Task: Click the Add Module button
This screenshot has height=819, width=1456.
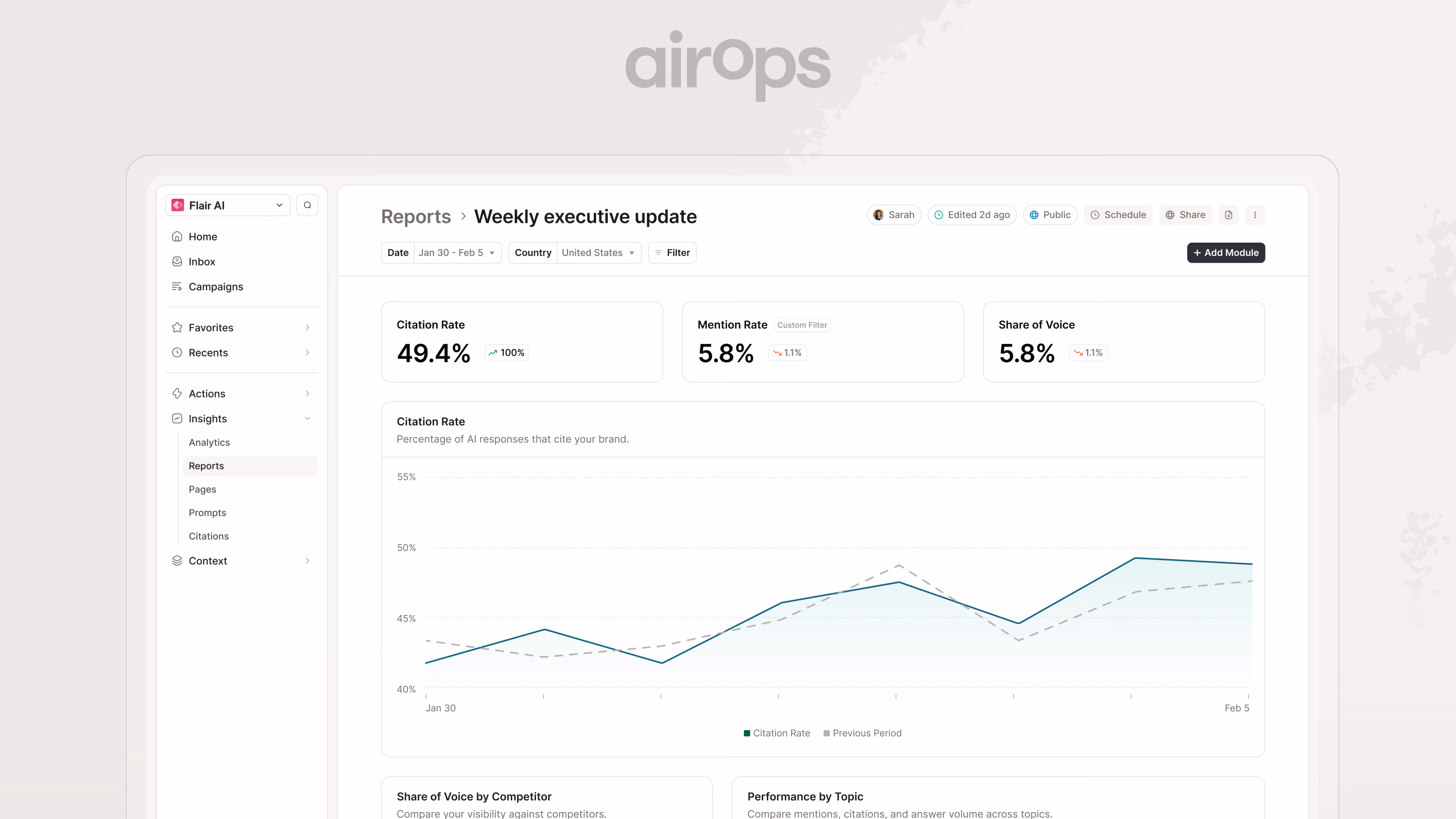Action: 1226,253
